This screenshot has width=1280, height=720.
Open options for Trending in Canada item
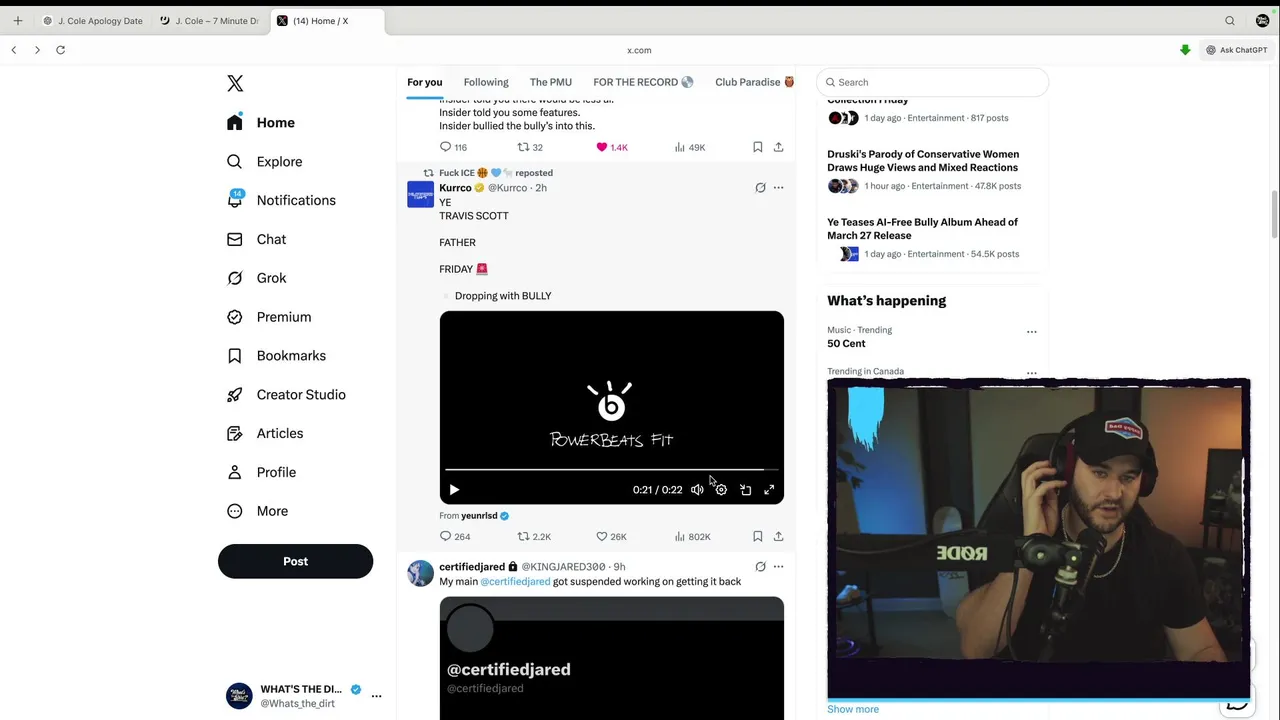pos(1031,373)
